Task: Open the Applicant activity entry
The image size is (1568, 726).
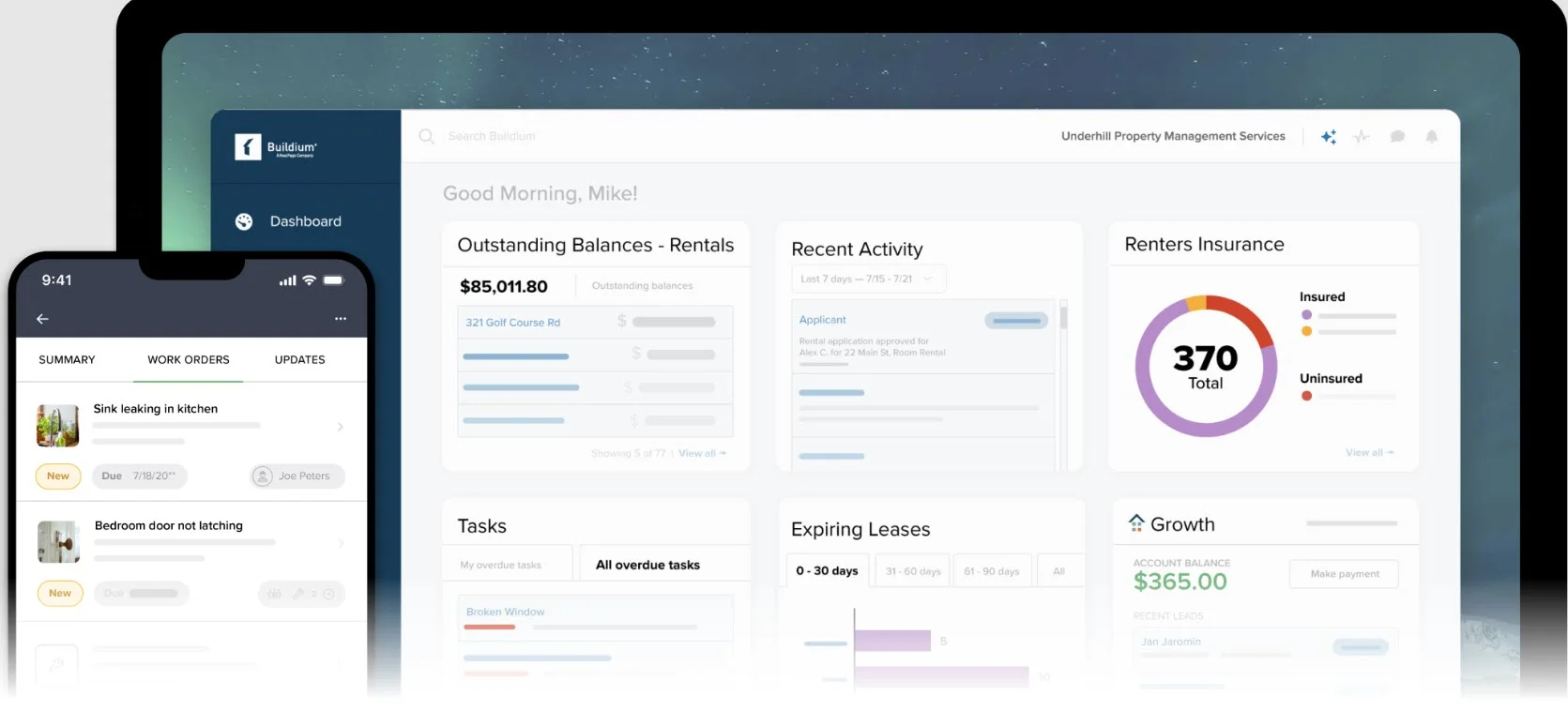Action: tap(923, 337)
